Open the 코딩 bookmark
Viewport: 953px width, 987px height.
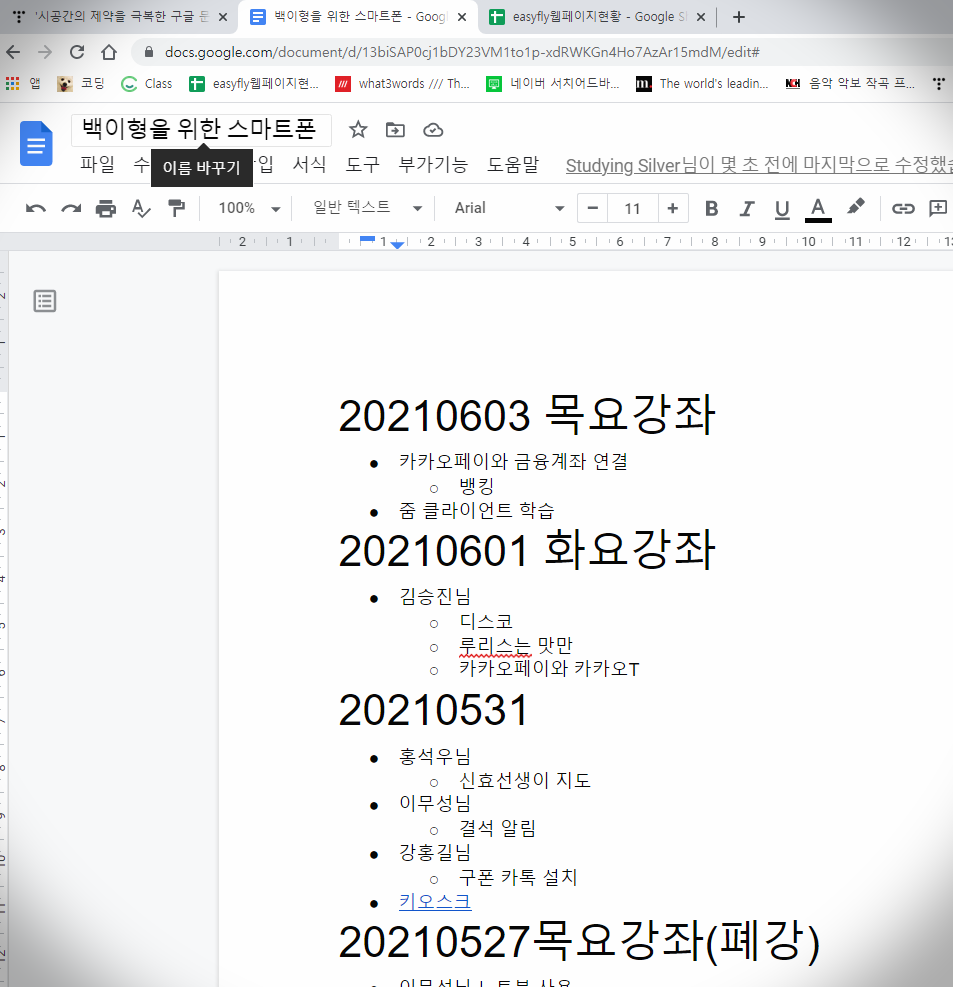tap(81, 83)
